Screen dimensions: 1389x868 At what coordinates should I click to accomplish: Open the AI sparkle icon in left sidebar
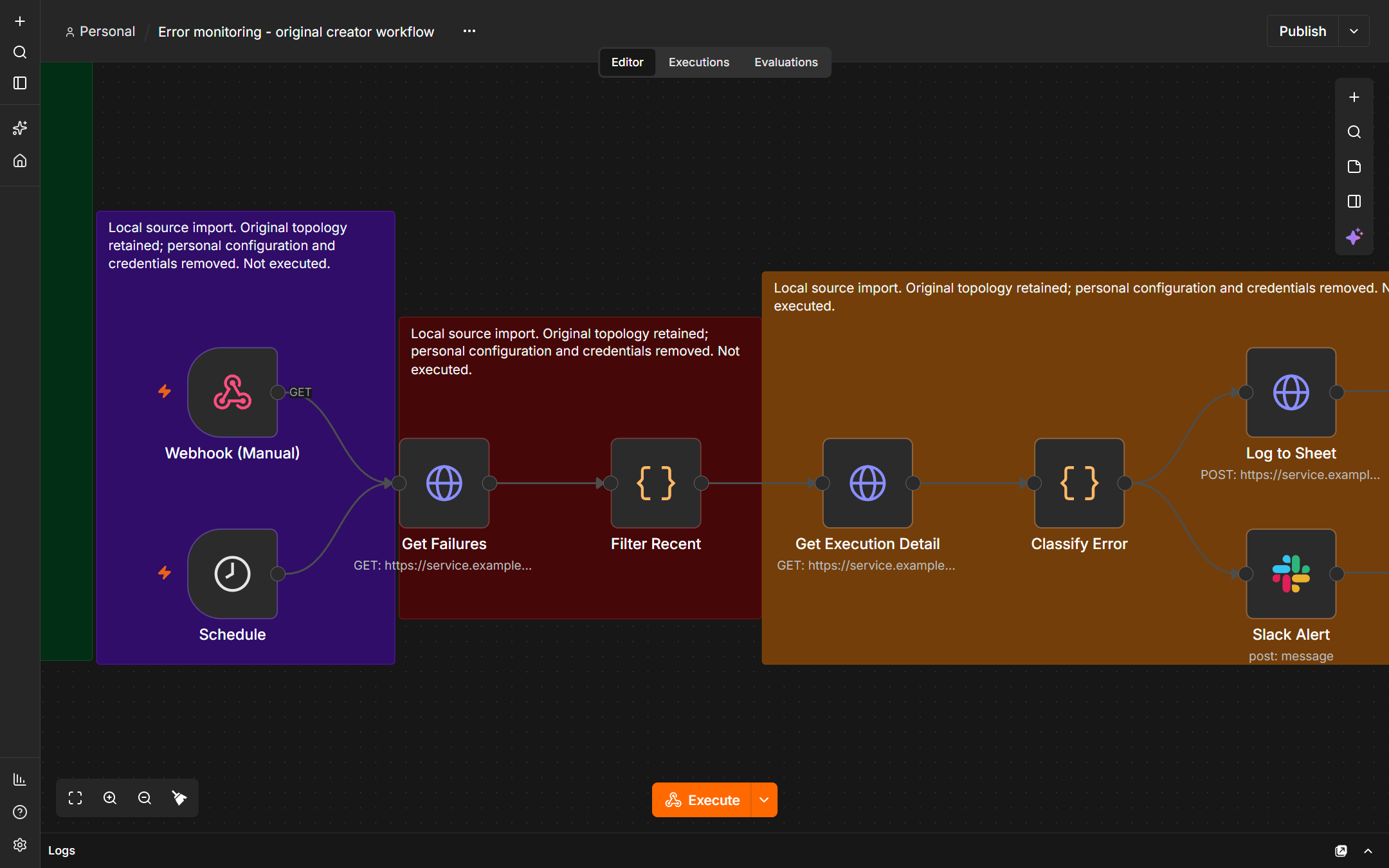click(20, 128)
